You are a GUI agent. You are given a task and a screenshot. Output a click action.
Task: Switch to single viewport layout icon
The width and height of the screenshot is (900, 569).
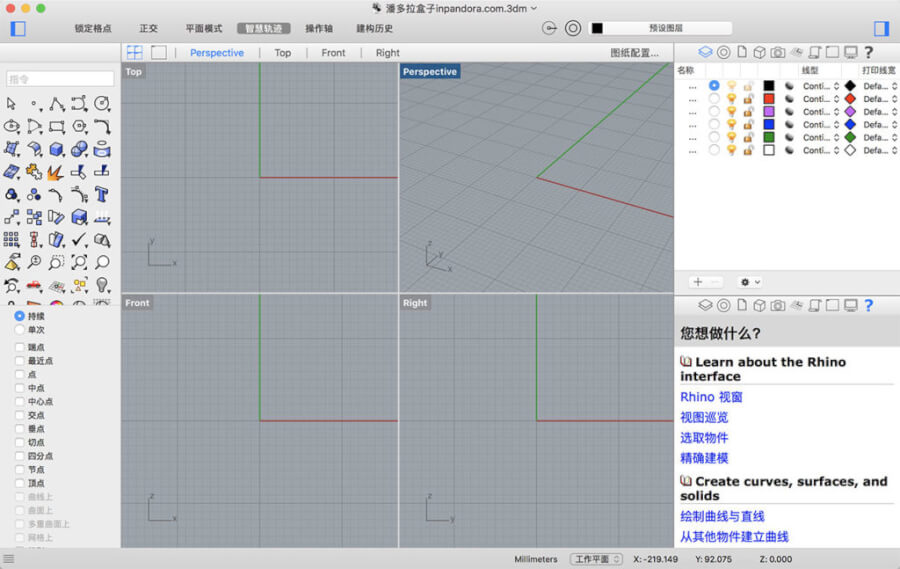pos(159,52)
